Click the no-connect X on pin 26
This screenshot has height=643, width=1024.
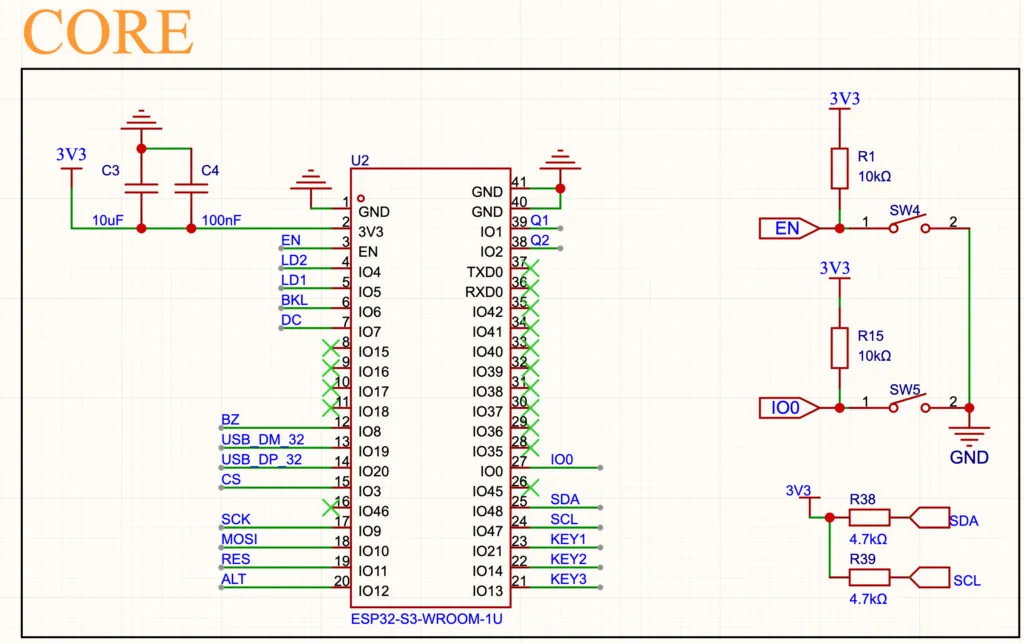click(x=532, y=487)
